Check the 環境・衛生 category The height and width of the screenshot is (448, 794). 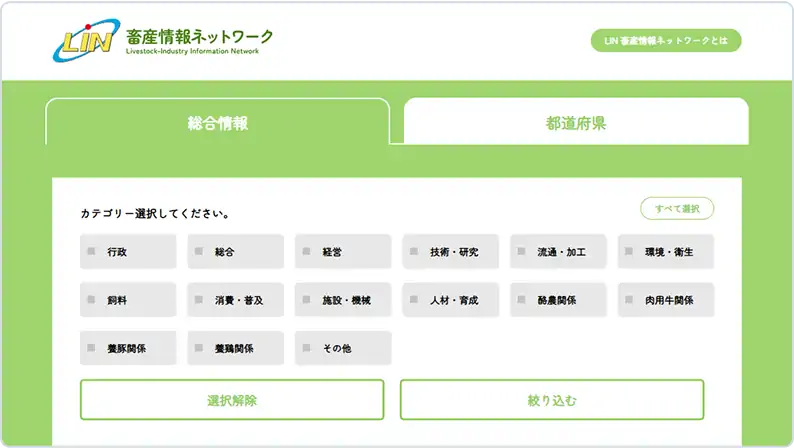click(629, 252)
